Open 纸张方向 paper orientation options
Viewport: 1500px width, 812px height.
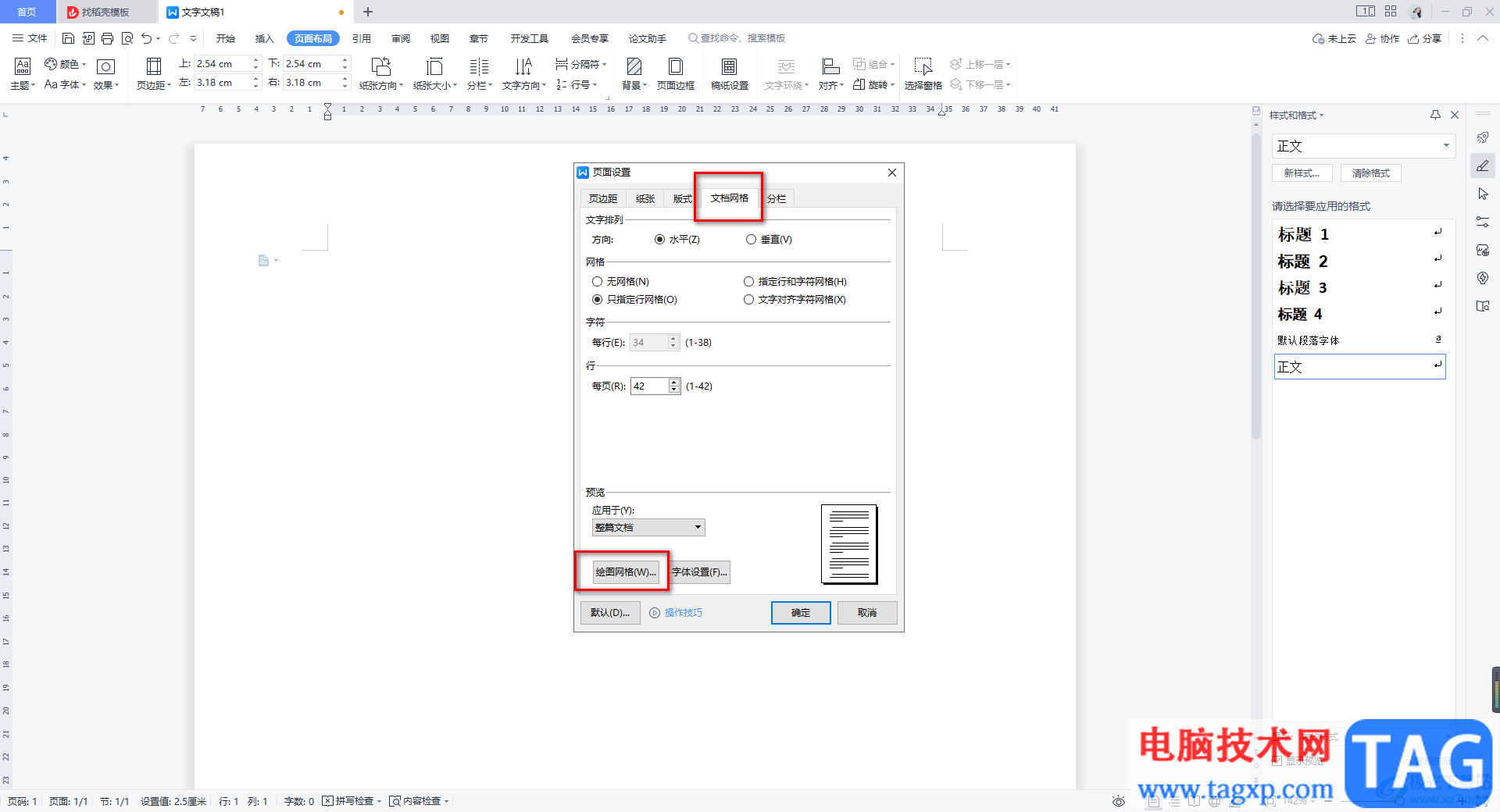(x=381, y=74)
